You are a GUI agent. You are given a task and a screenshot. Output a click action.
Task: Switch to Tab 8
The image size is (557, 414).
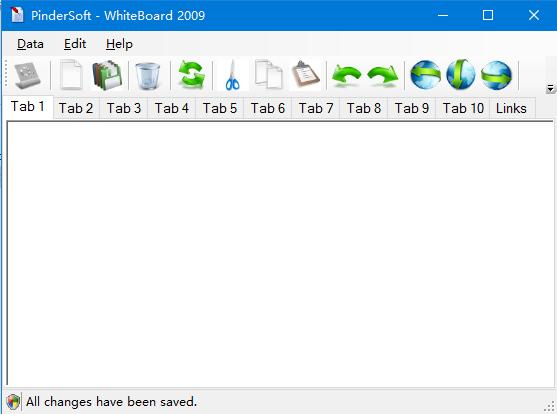364,108
